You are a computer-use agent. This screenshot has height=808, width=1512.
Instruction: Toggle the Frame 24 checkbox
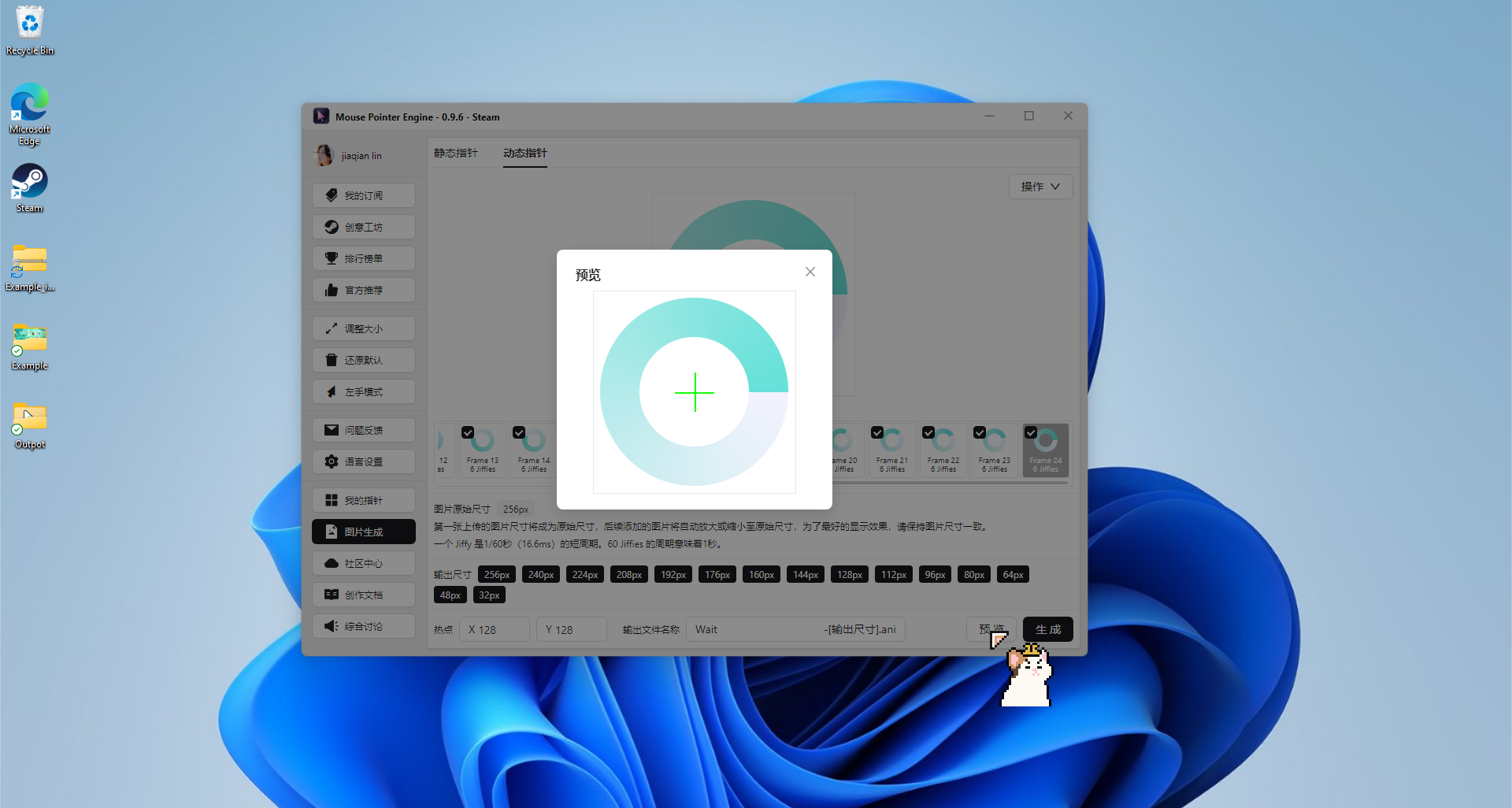coord(1031,432)
